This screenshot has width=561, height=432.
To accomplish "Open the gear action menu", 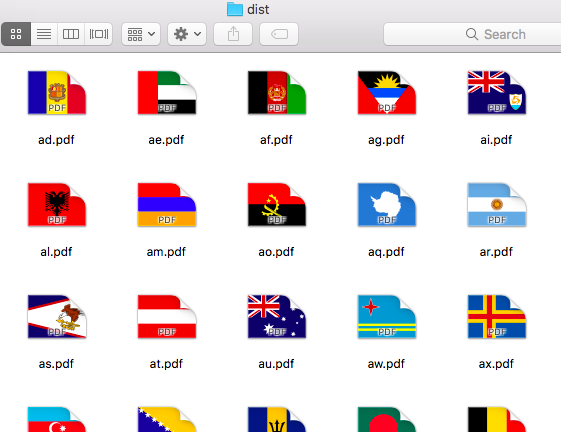I will pos(187,34).
